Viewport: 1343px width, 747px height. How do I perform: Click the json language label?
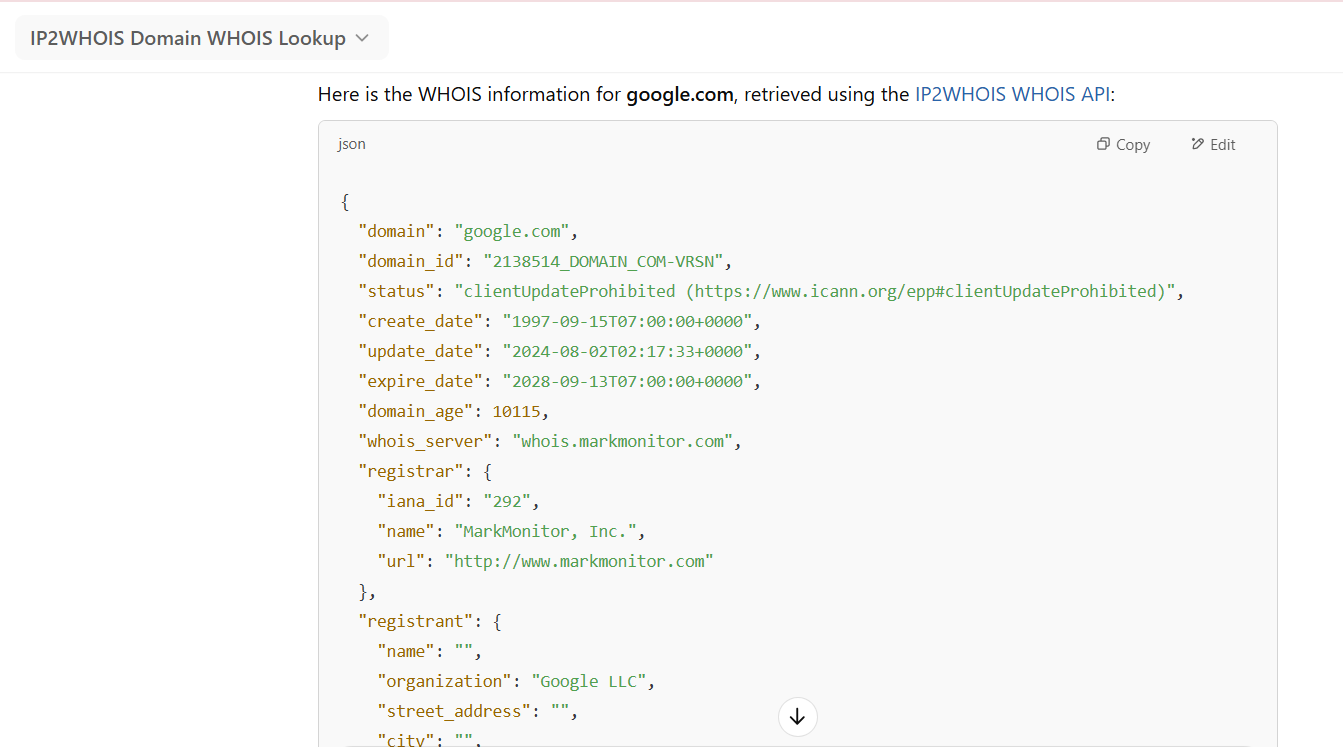[x=352, y=144]
